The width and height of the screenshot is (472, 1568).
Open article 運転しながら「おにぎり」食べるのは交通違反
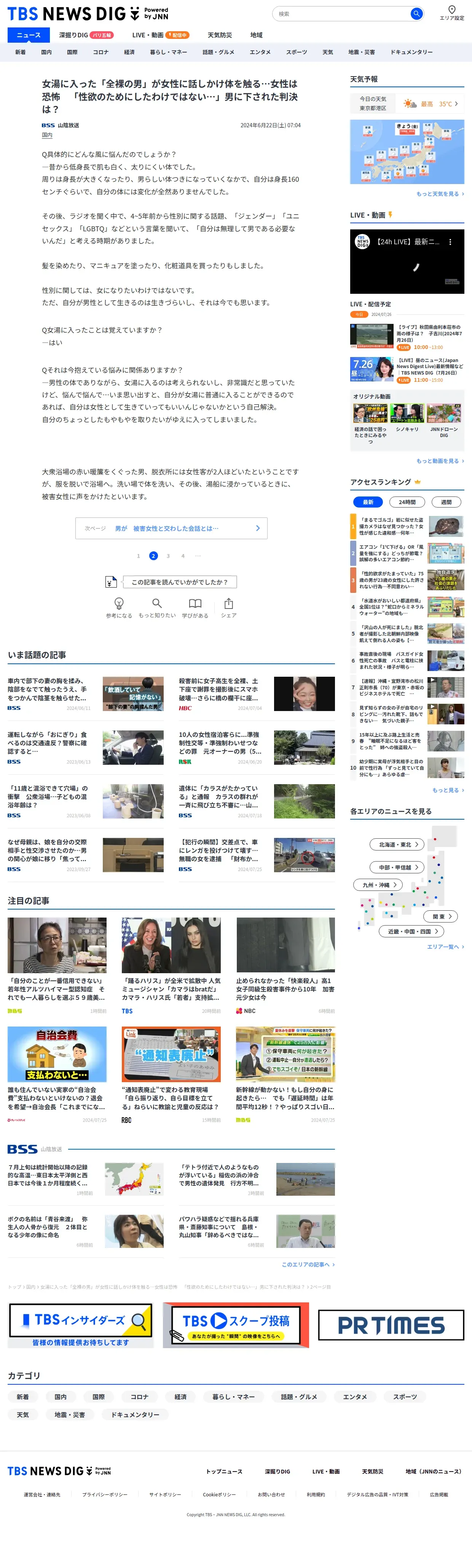pos(85,748)
